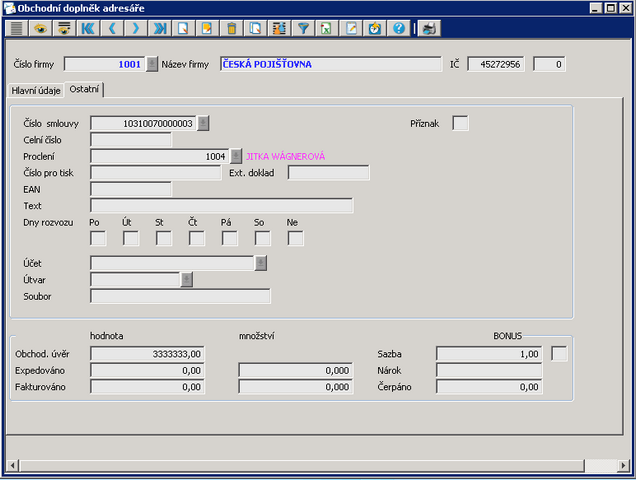This screenshot has width=636, height=480.
Task: Go to first record using toolbar arrow
Action: point(88,29)
